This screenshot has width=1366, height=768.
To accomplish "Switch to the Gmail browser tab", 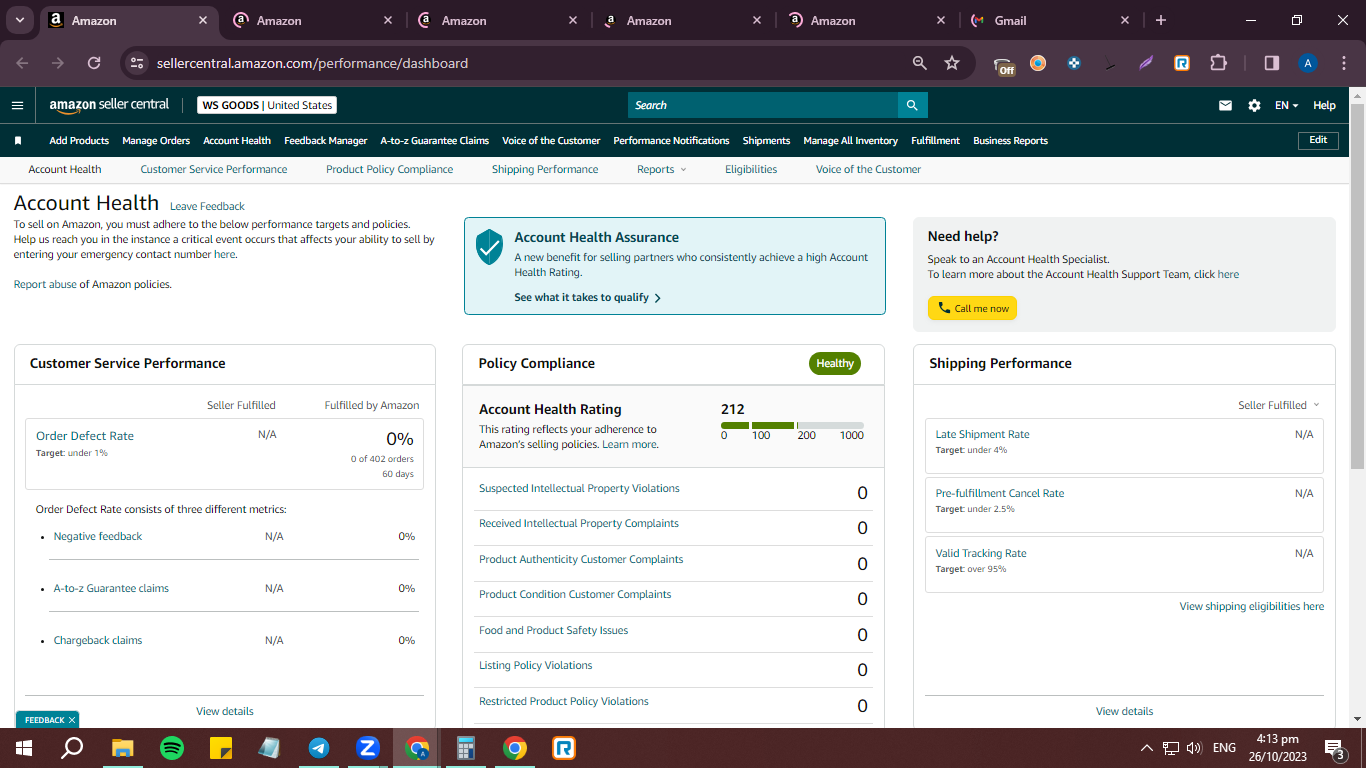I will [1050, 20].
